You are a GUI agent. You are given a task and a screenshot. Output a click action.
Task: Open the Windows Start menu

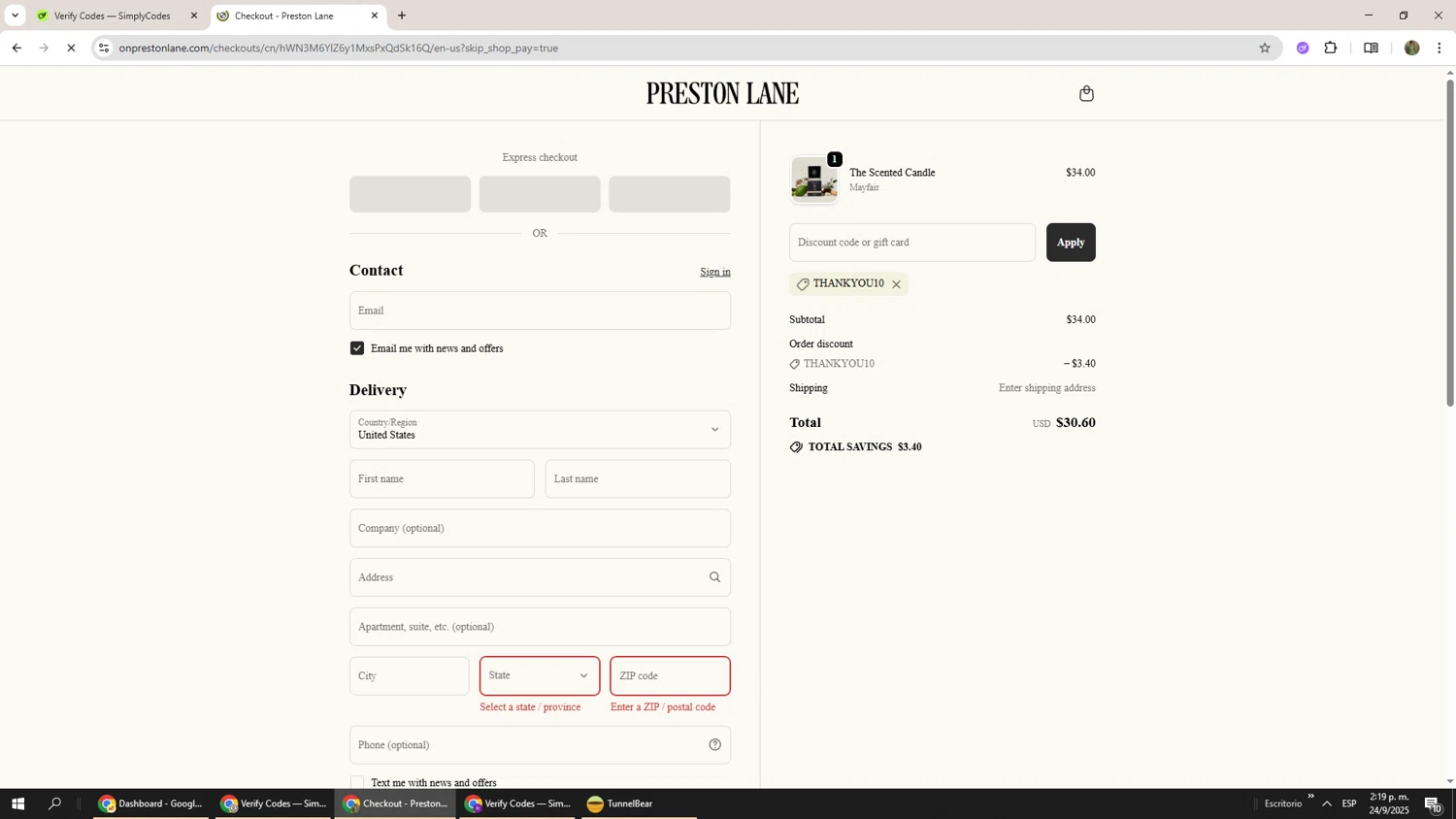click(x=17, y=803)
